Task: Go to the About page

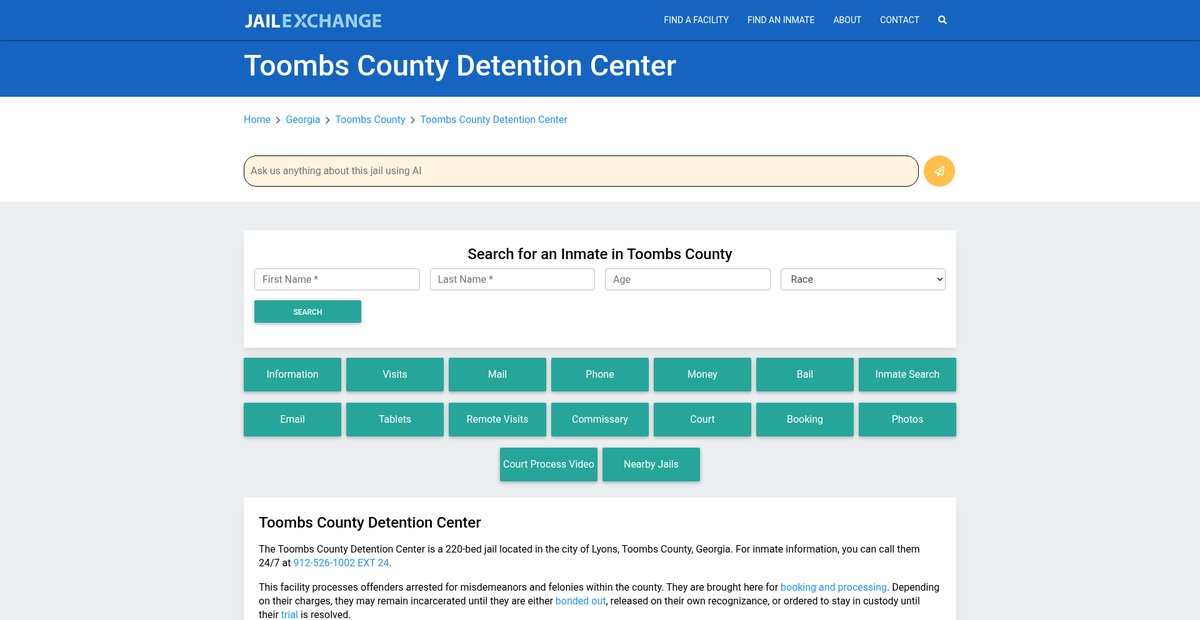Action: pos(847,20)
